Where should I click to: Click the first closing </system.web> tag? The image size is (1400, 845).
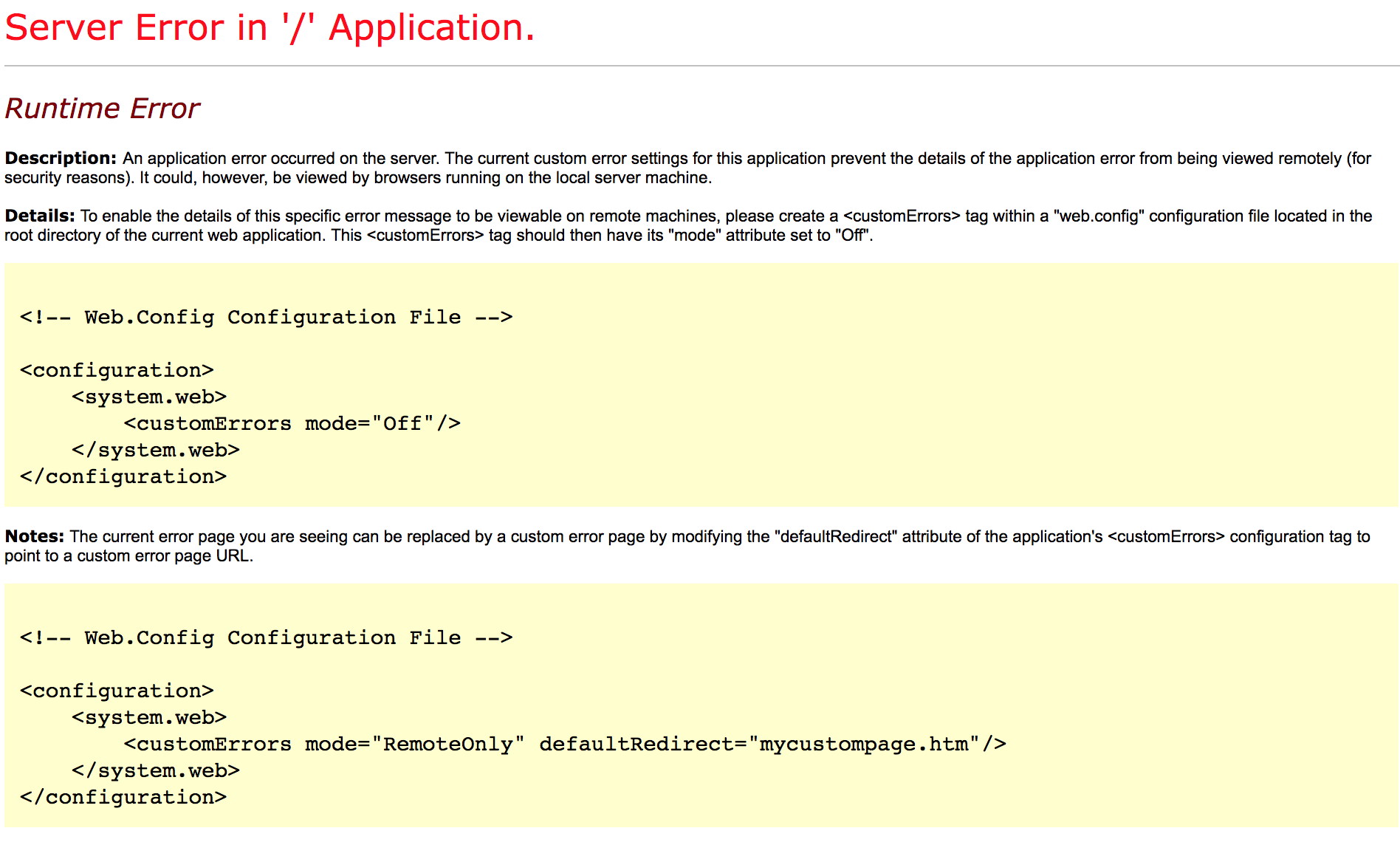click(156, 450)
